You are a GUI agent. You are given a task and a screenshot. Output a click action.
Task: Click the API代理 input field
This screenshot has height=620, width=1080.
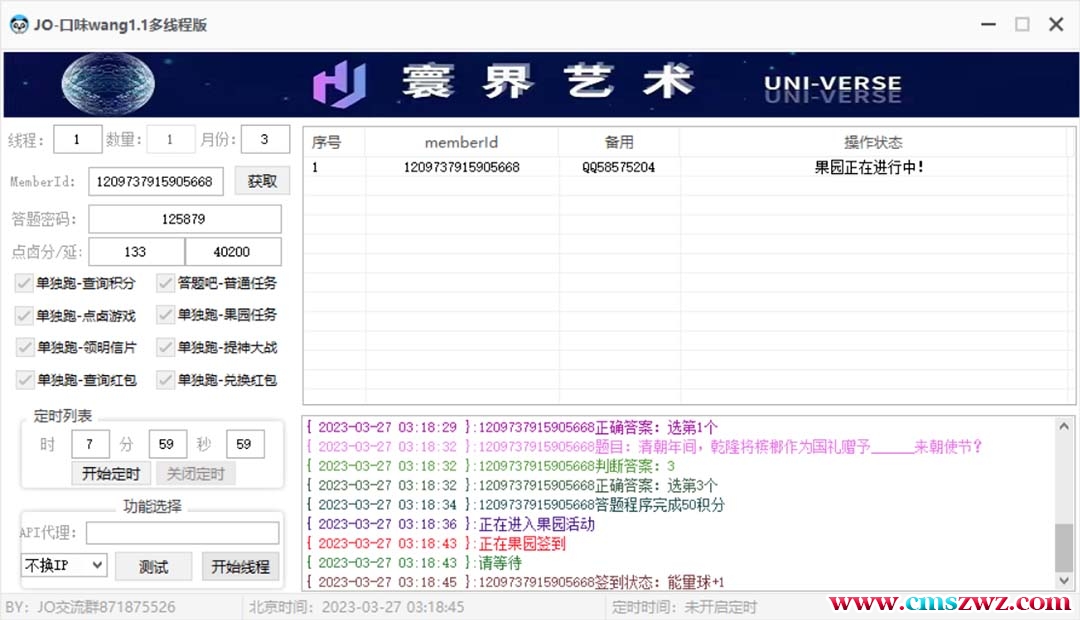(182, 533)
